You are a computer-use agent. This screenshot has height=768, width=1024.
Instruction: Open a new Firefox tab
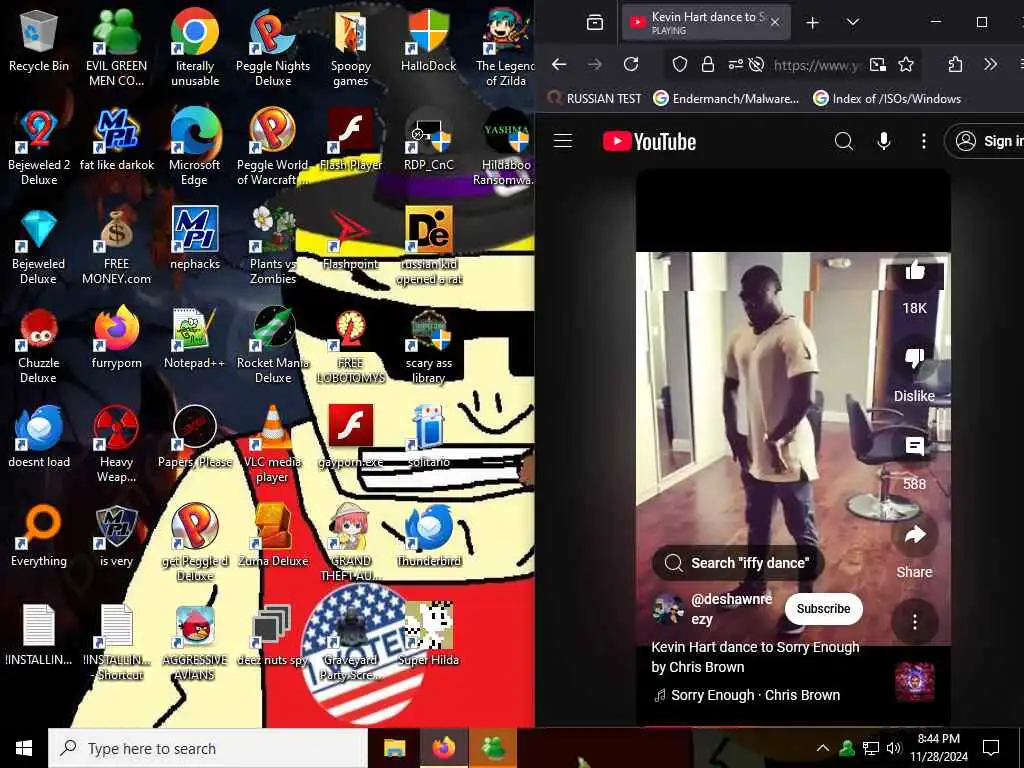[812, 23]
